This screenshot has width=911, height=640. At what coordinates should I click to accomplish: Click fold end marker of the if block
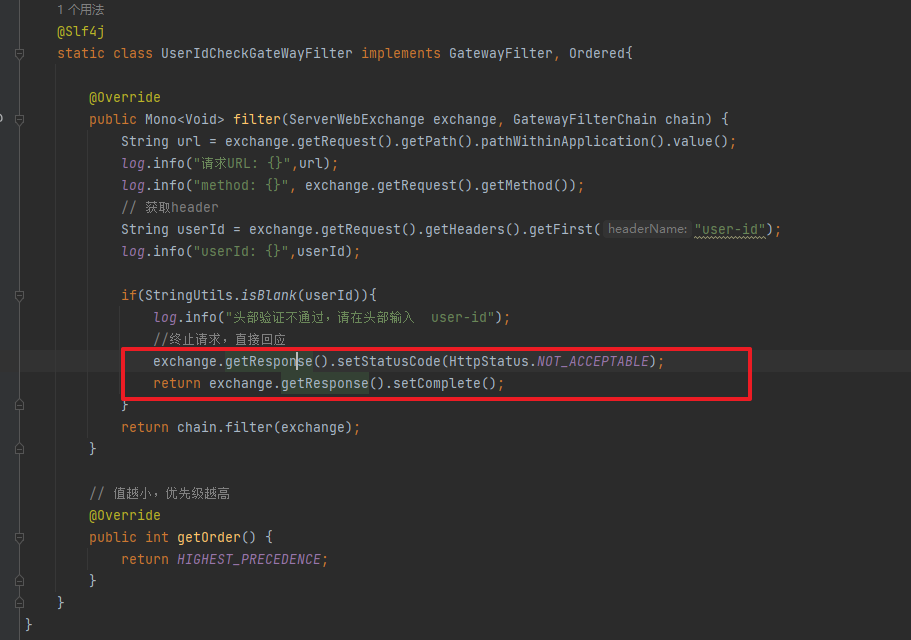[x=19, y=405]
